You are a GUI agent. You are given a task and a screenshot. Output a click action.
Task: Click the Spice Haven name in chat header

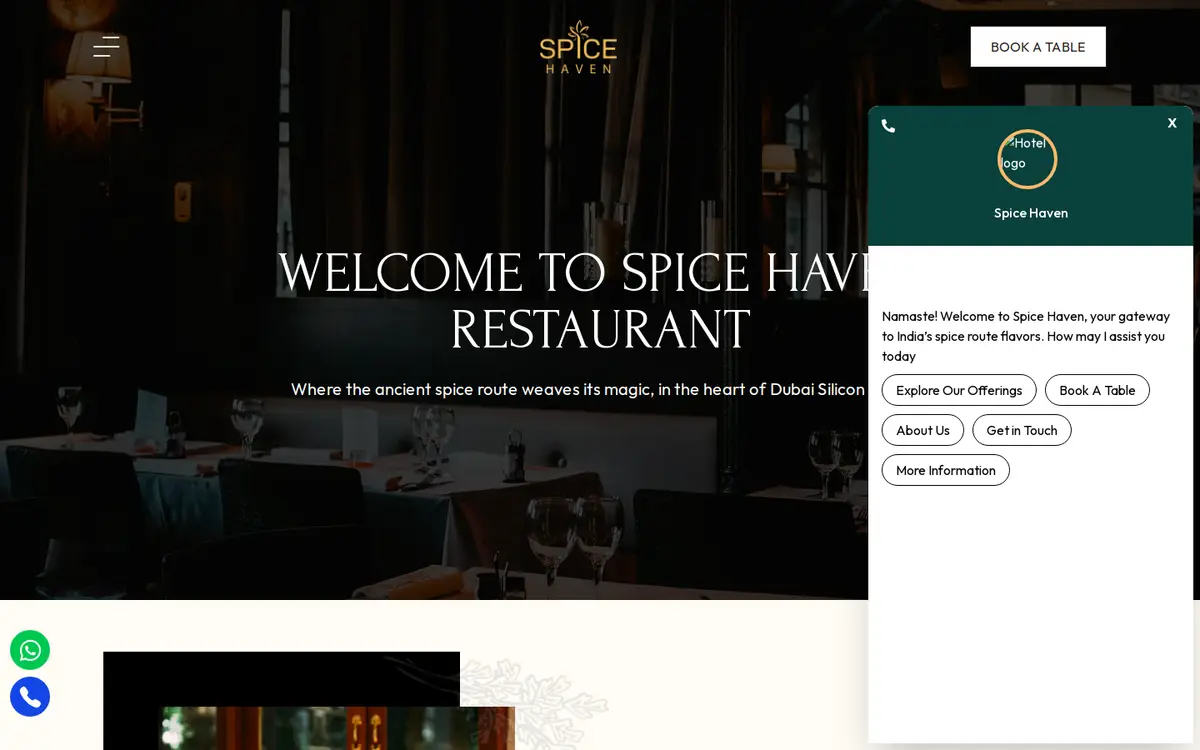[1031, 213]
